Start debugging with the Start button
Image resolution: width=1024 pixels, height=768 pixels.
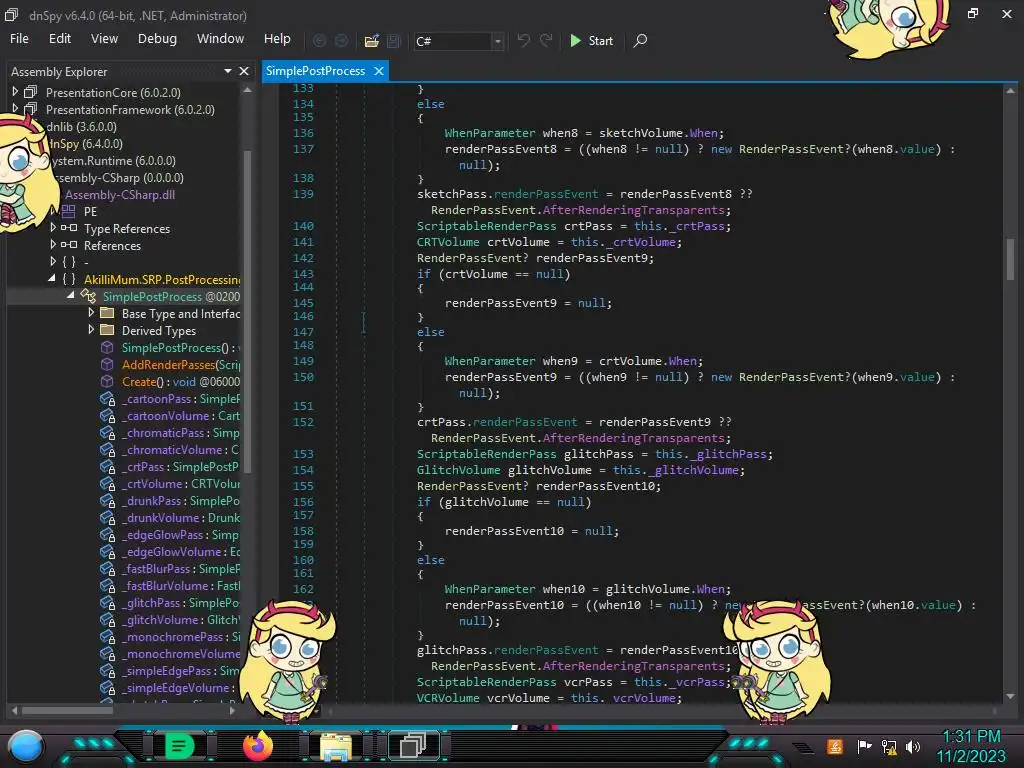pyautogui.click(x=592, y=40)
